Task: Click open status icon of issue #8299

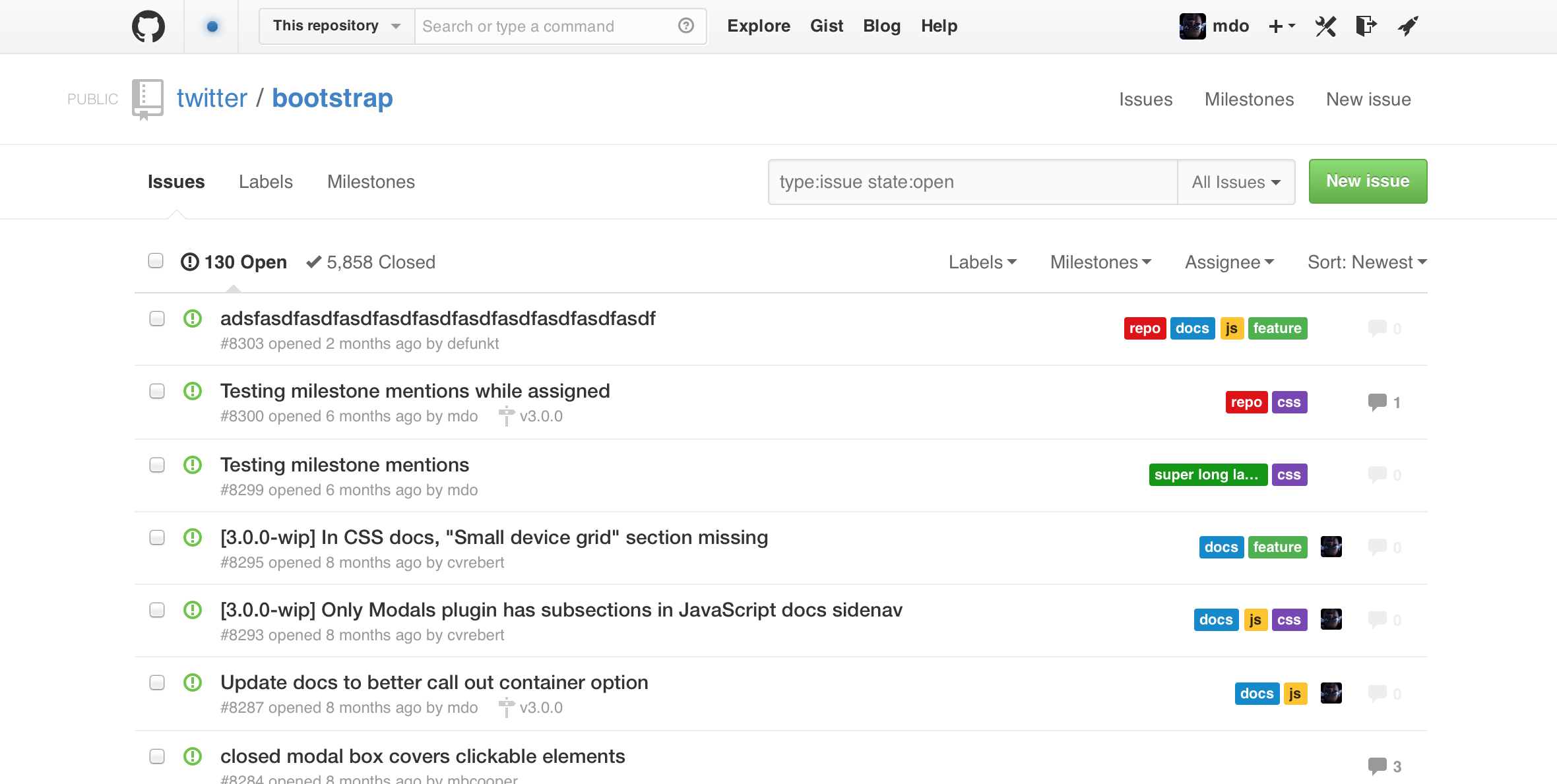Action: 192,466
